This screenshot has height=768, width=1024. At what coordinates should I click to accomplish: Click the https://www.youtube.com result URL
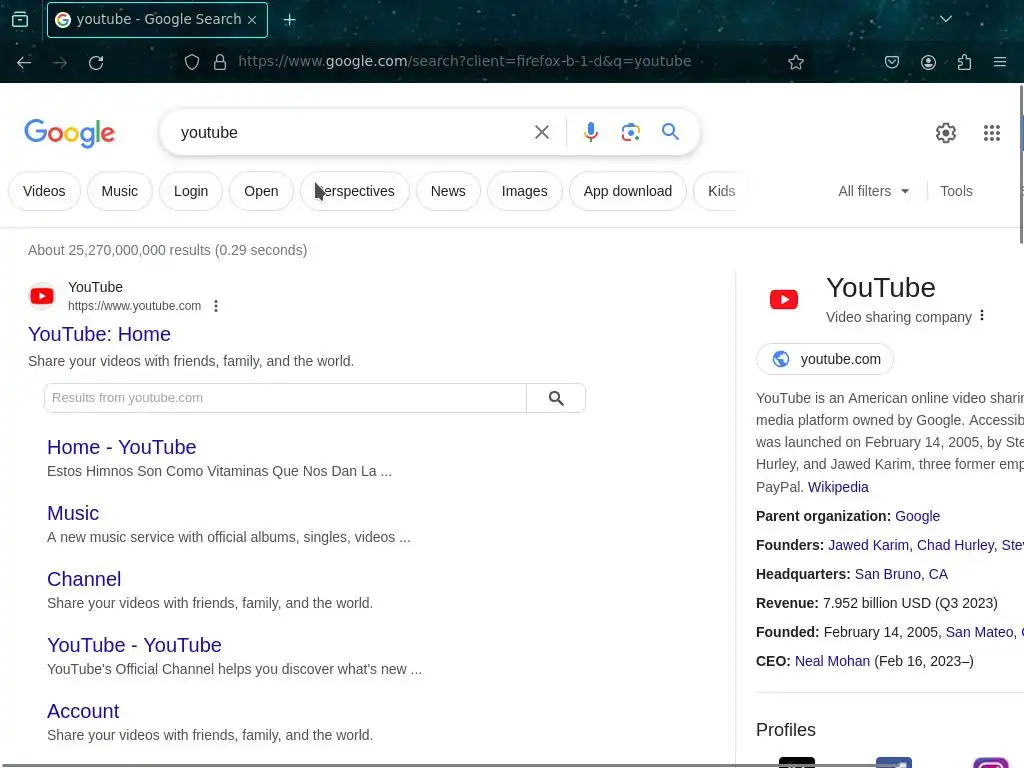[135, 306]
